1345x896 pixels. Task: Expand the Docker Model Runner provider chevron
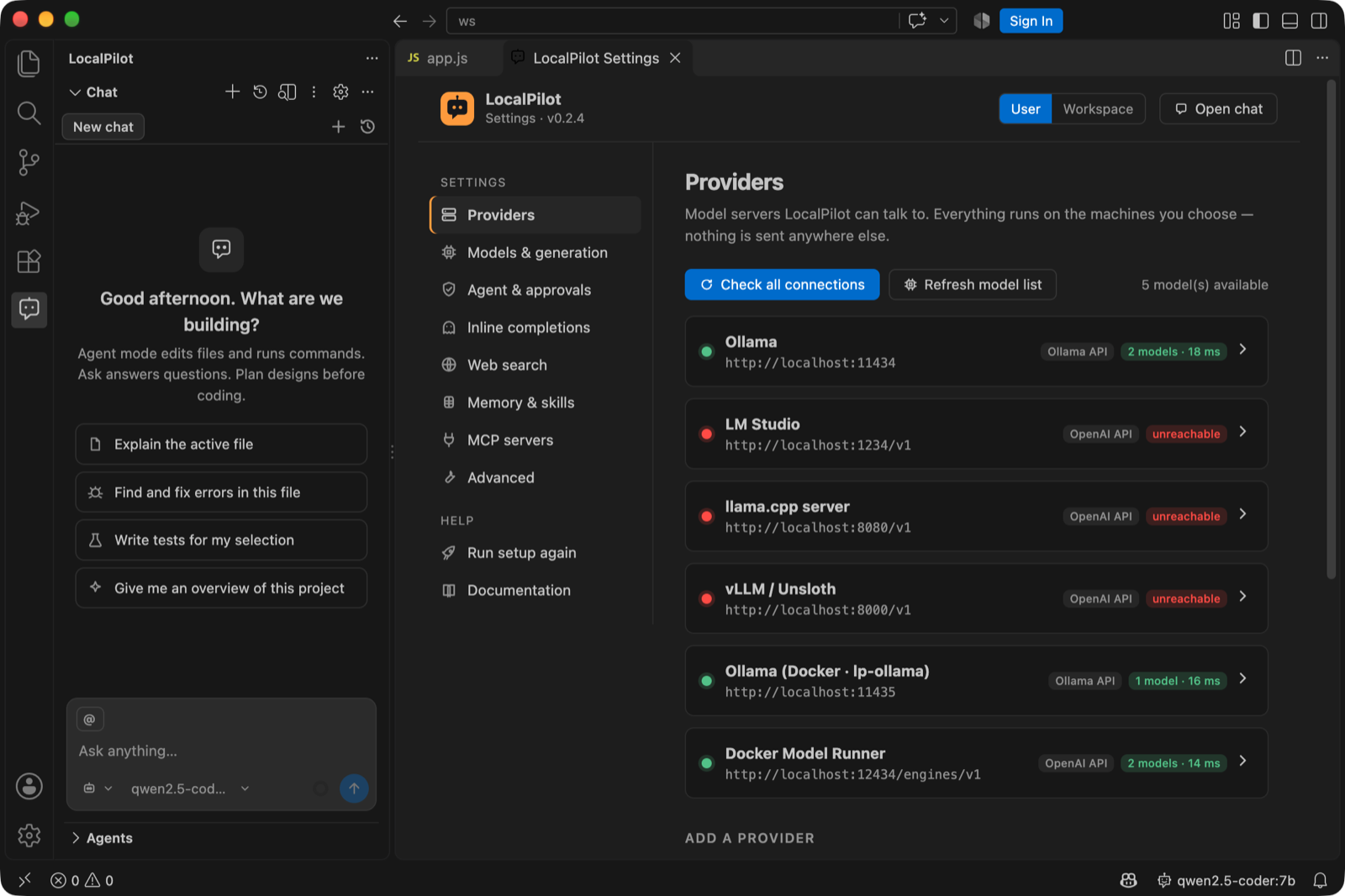[x=1242, y=762]
